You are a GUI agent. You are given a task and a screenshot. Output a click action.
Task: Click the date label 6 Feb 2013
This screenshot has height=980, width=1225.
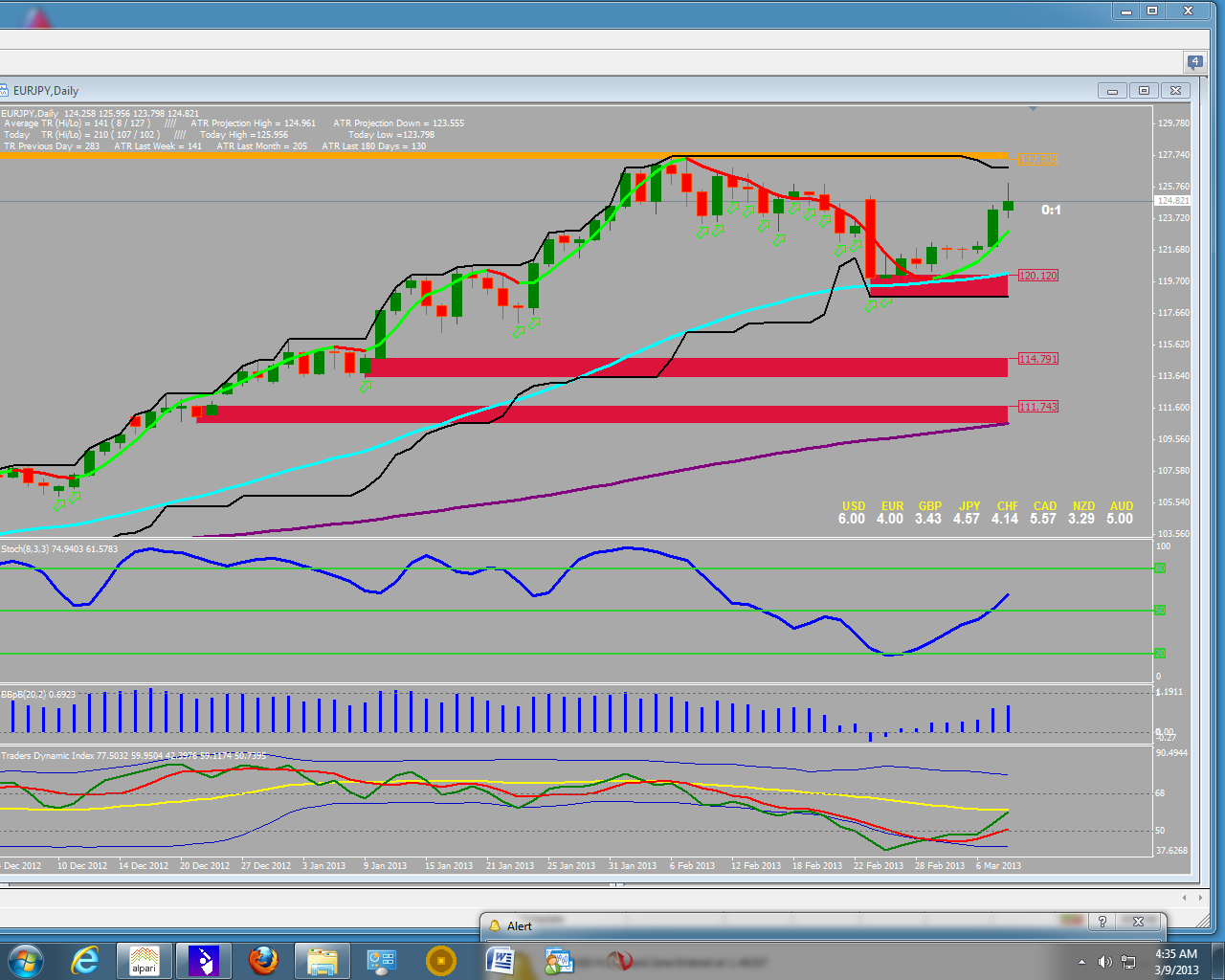point(692,865)
